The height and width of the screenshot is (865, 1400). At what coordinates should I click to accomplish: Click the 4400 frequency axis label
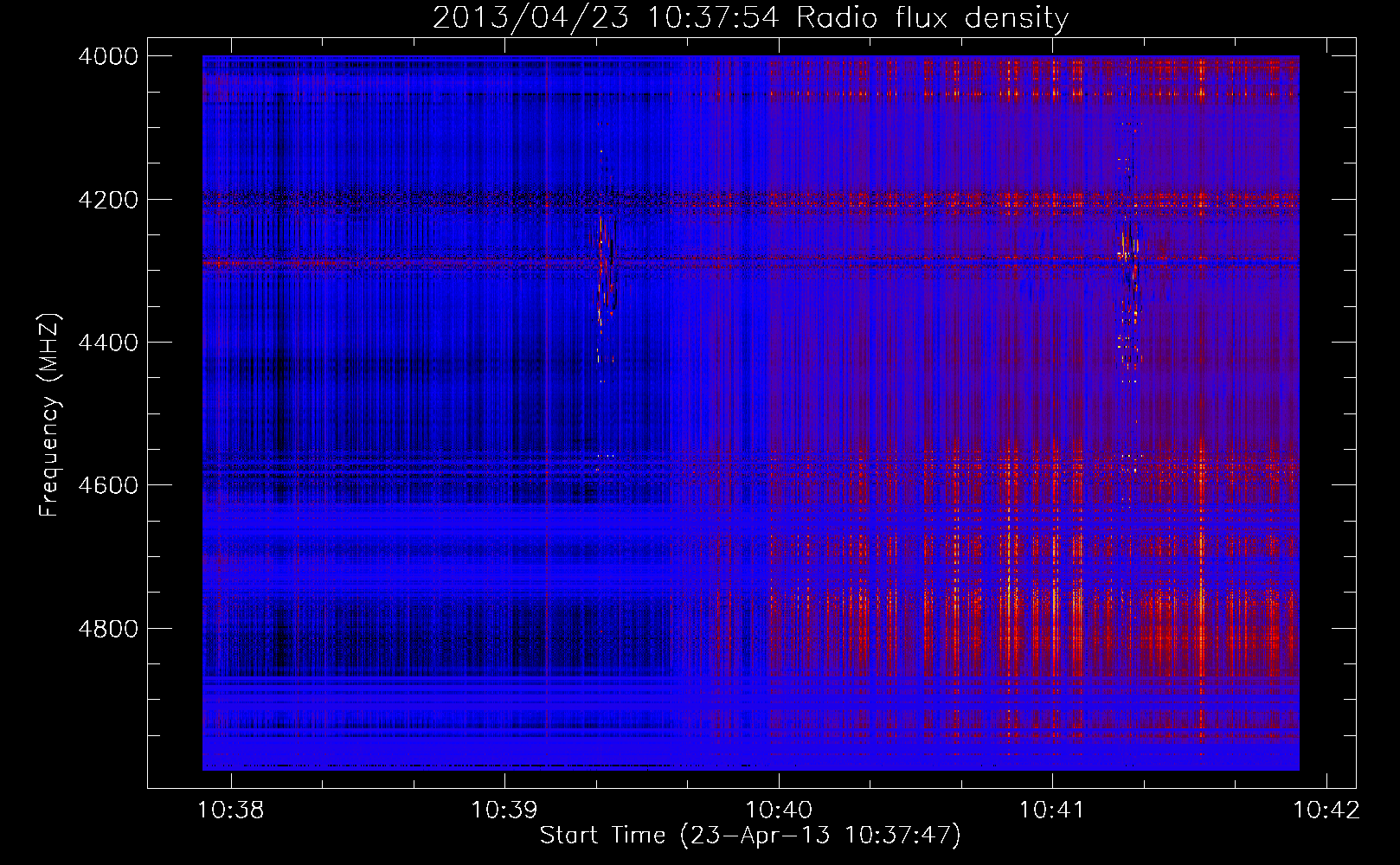coord(108,343)
